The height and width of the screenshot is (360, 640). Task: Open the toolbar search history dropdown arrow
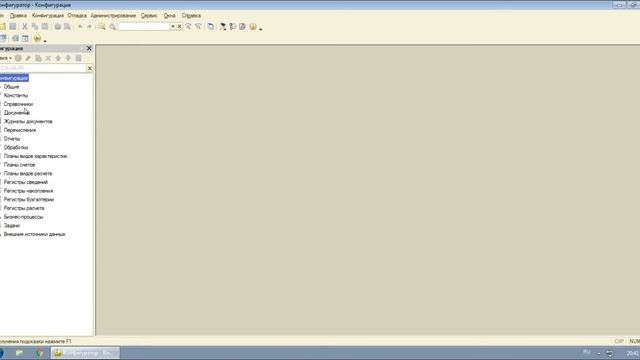[x=173, y=27]
